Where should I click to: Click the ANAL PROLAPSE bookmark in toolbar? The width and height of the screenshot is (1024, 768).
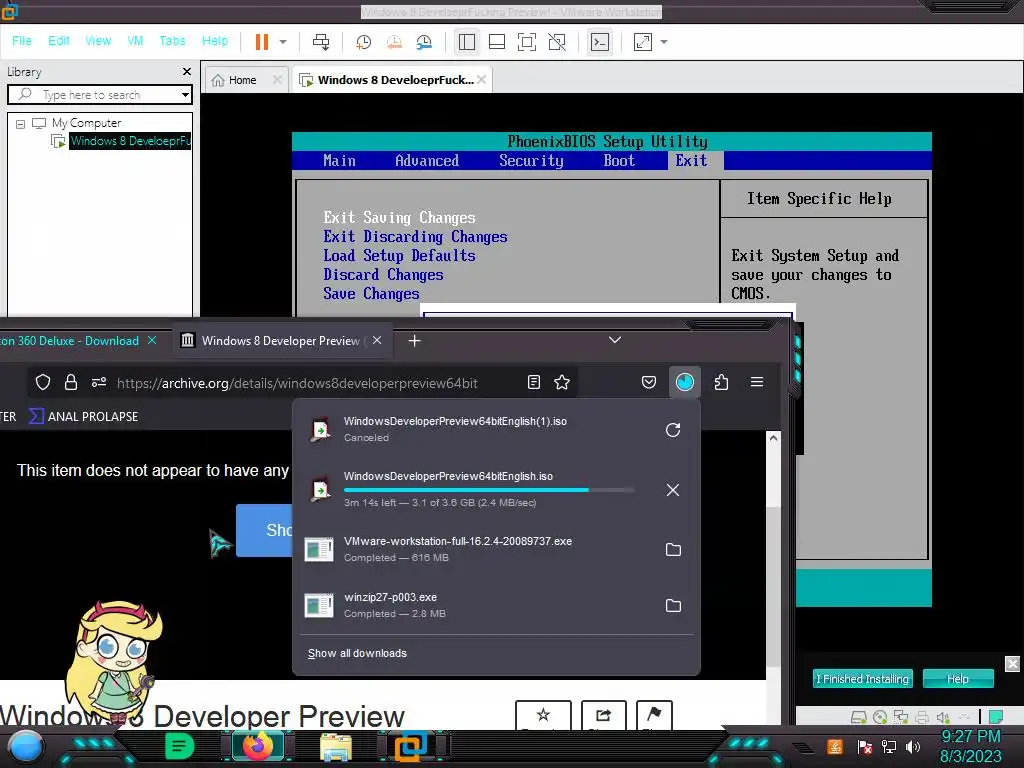(84, 416)
